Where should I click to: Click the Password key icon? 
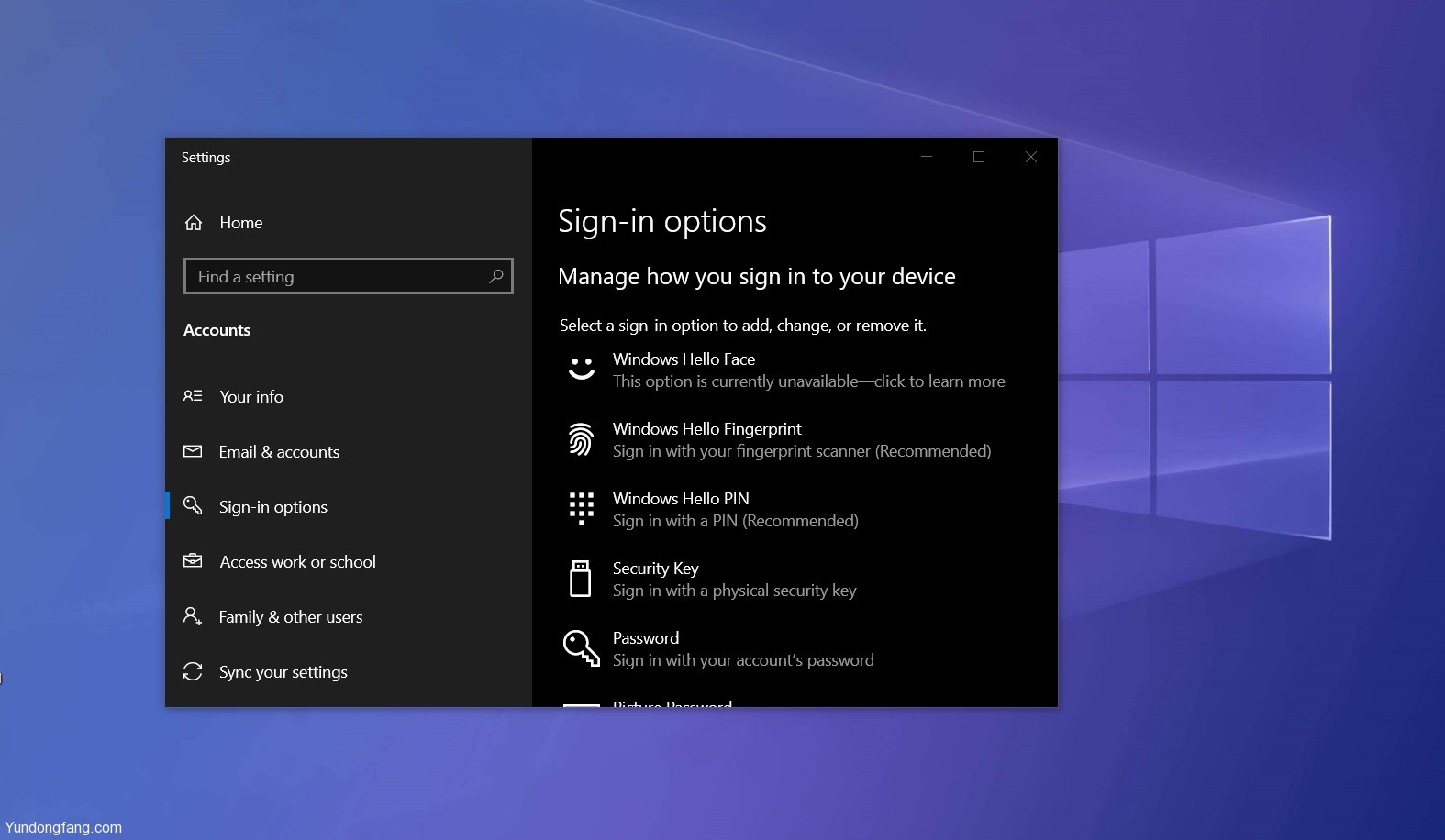tap(581, 648)
